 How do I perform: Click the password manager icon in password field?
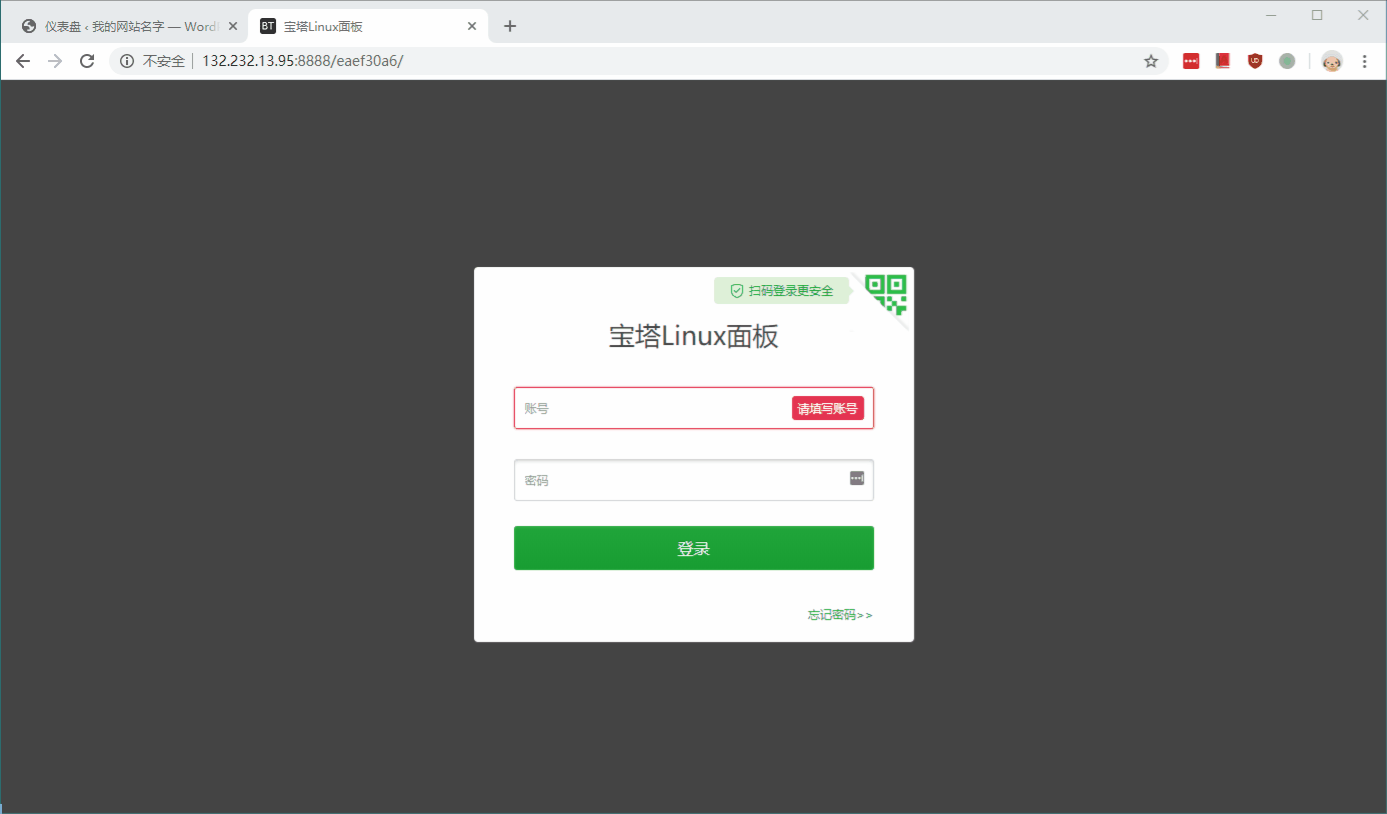coord(857,478)
